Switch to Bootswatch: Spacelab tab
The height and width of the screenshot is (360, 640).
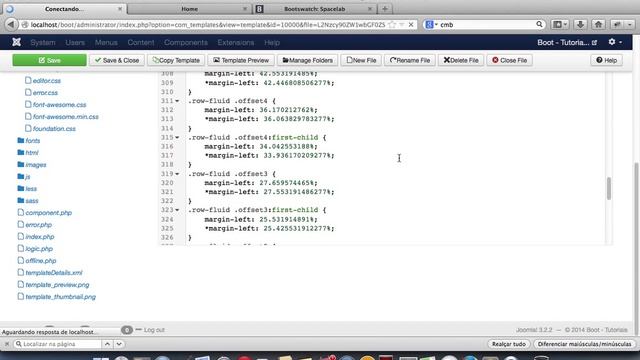click(x=315, y=9)
